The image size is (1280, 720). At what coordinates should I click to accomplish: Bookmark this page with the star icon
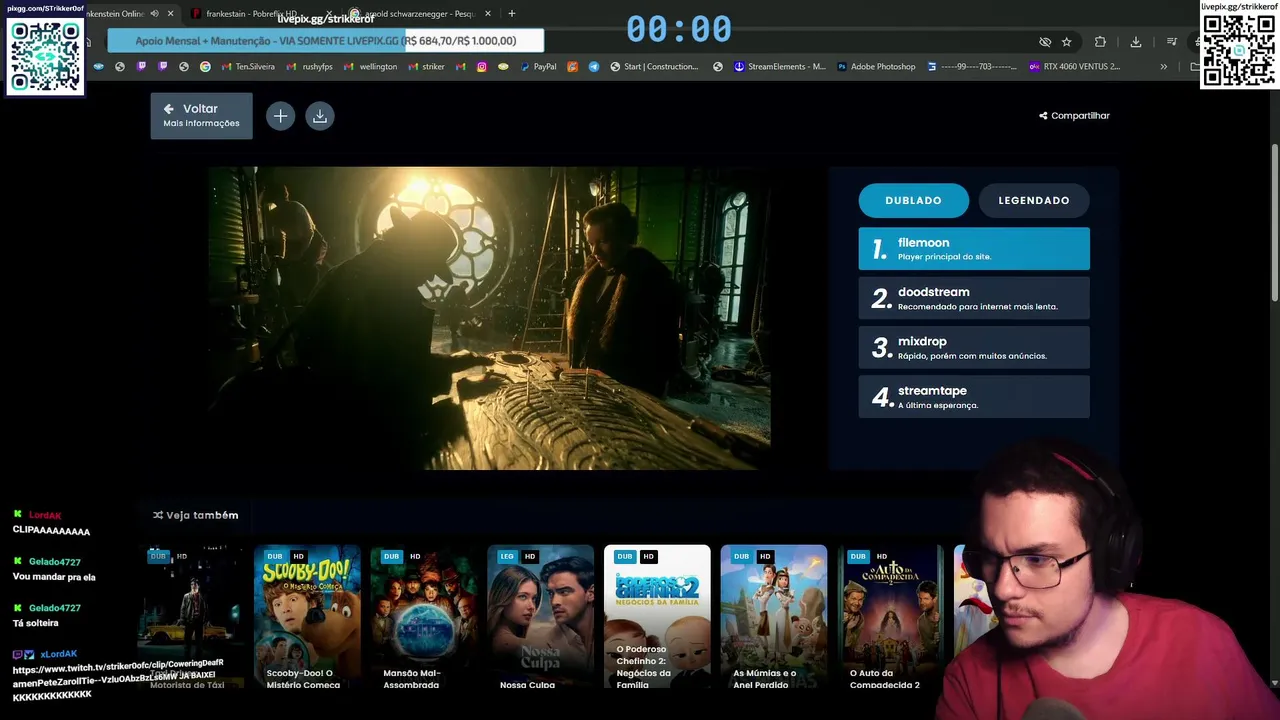[1067, 42]
